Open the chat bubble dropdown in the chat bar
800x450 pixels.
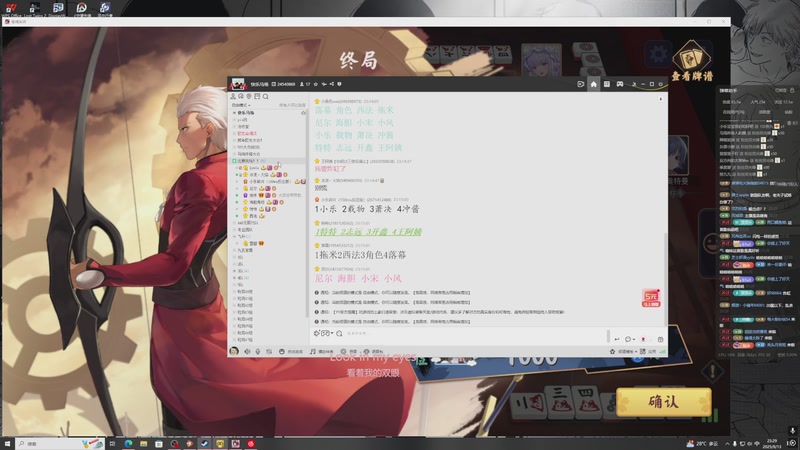[x=630, y=339]
